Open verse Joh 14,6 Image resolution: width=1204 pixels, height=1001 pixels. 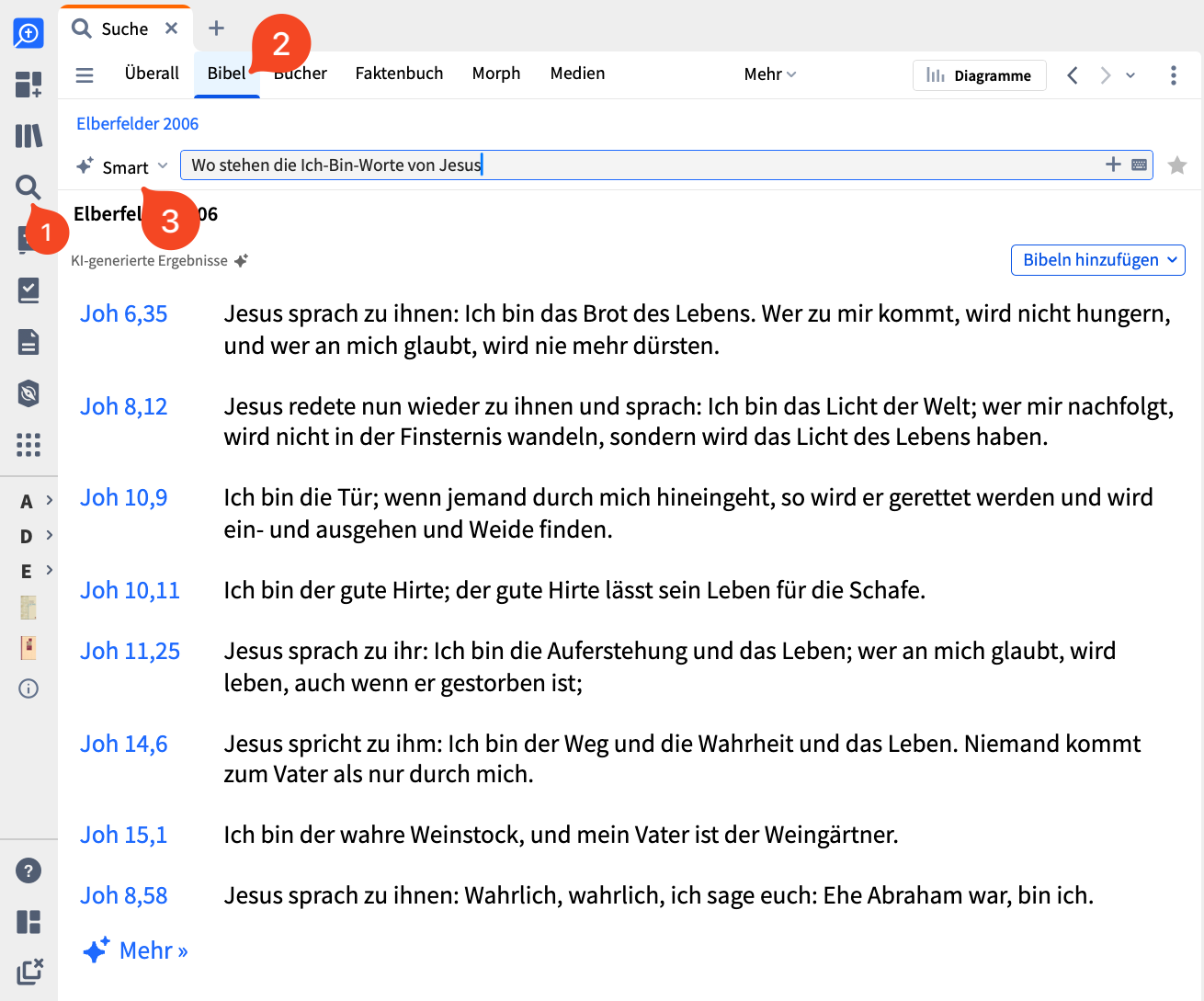[x=123, y=744]
